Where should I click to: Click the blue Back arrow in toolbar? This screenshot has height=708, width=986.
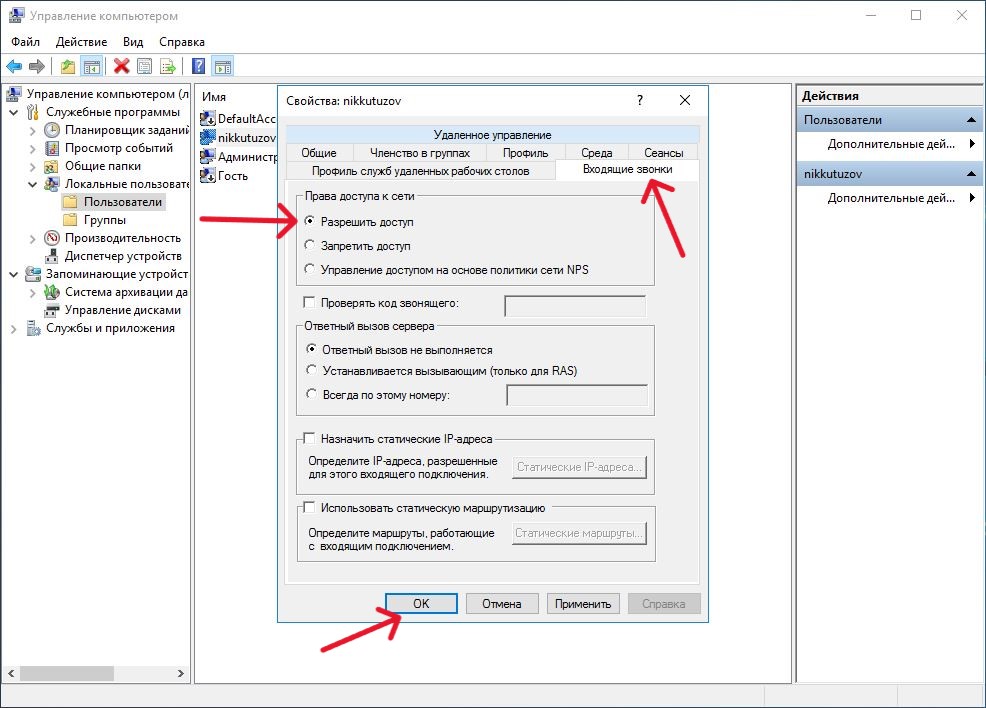(14, 67)
